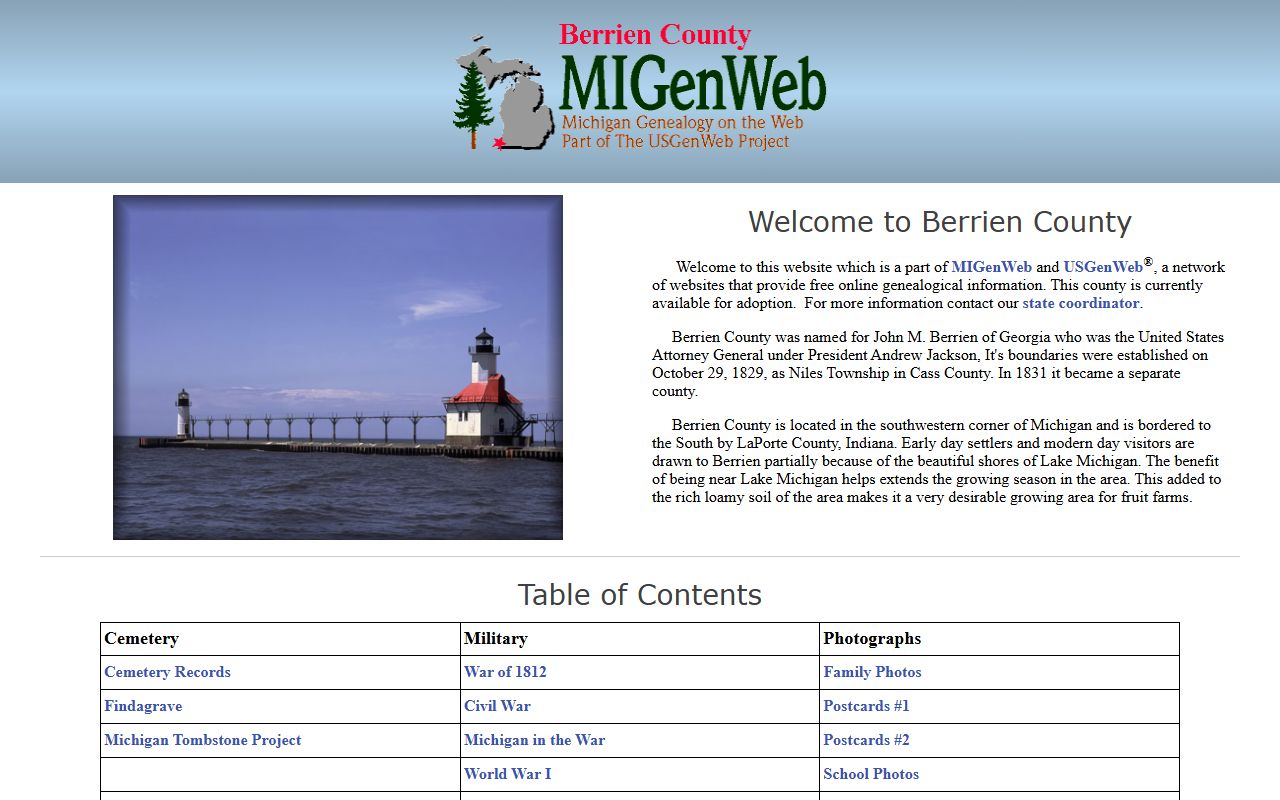Open the School Photos link
The width and height of the screenshot is (1280, 800).
click(x=871, y=774)
